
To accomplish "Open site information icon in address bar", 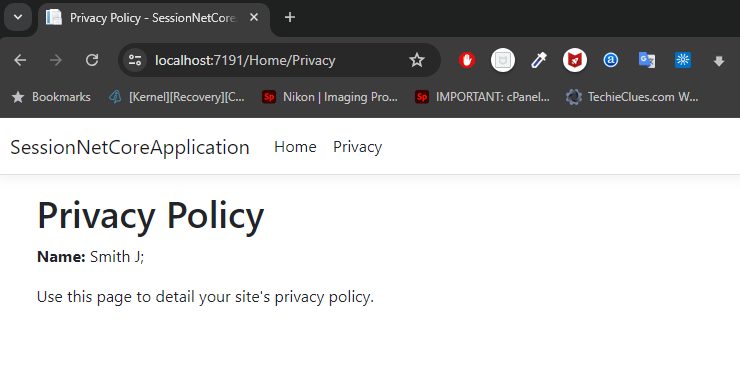I will point(135,60).
